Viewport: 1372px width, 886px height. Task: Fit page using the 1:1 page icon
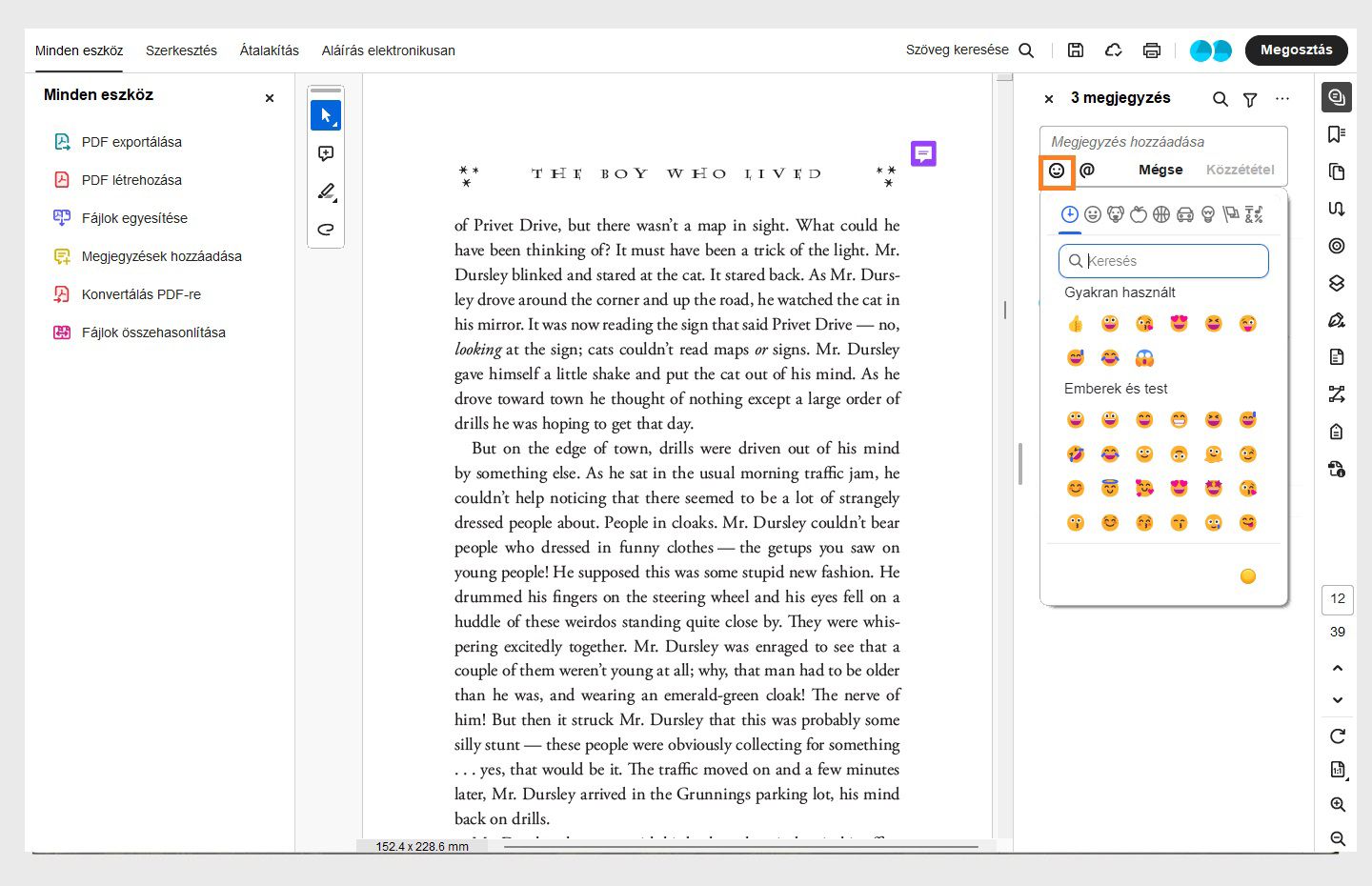[1338, 770]
